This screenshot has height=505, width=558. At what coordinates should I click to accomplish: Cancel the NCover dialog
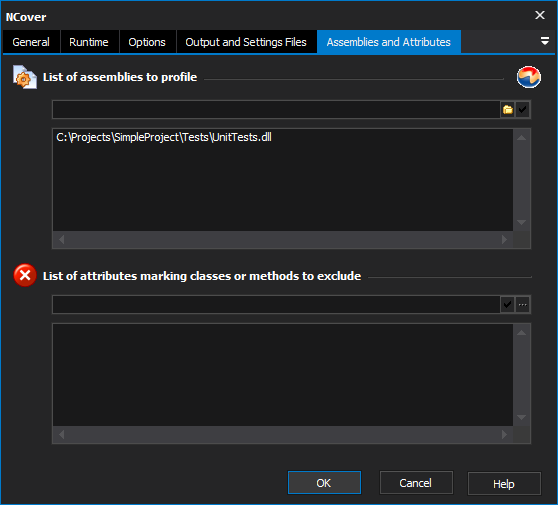[416, 483]
